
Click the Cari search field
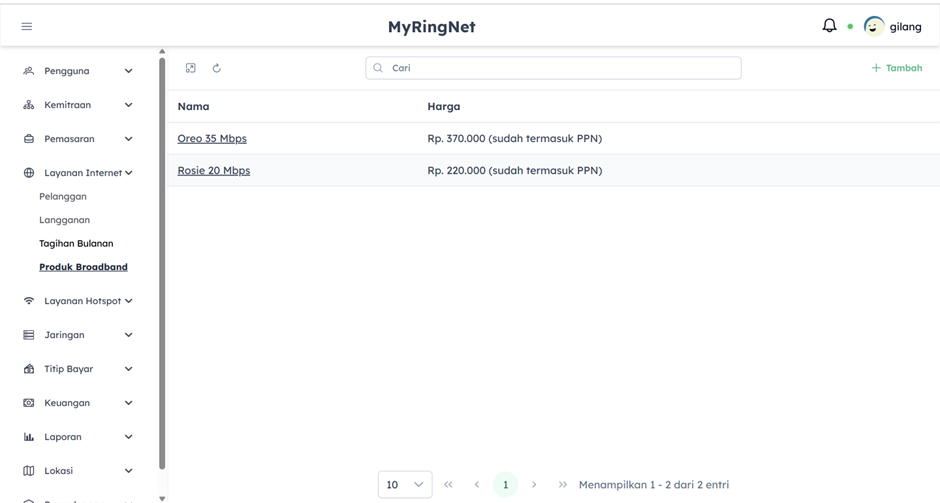click(553, 68)
